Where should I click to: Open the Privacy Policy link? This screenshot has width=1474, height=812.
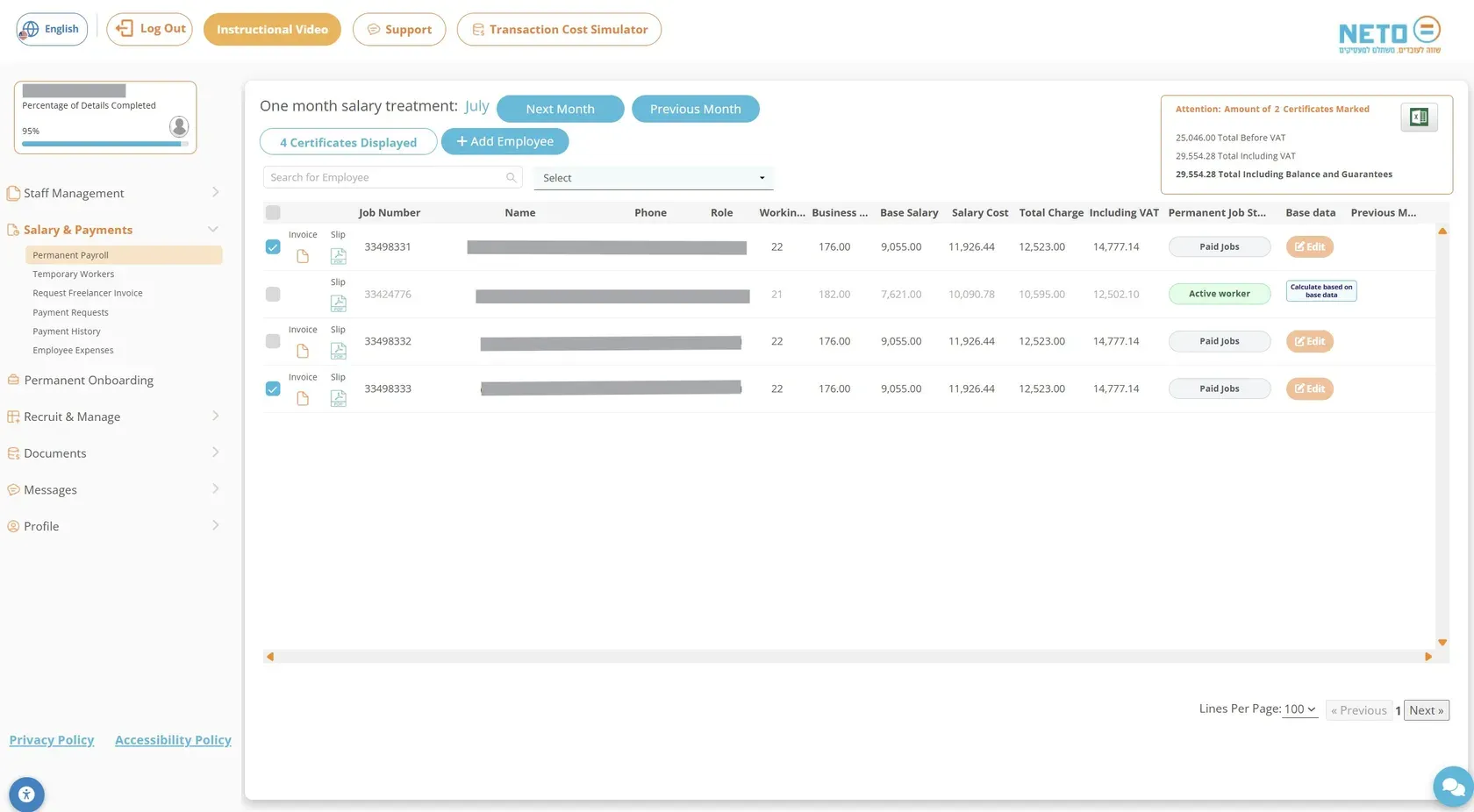52,740
